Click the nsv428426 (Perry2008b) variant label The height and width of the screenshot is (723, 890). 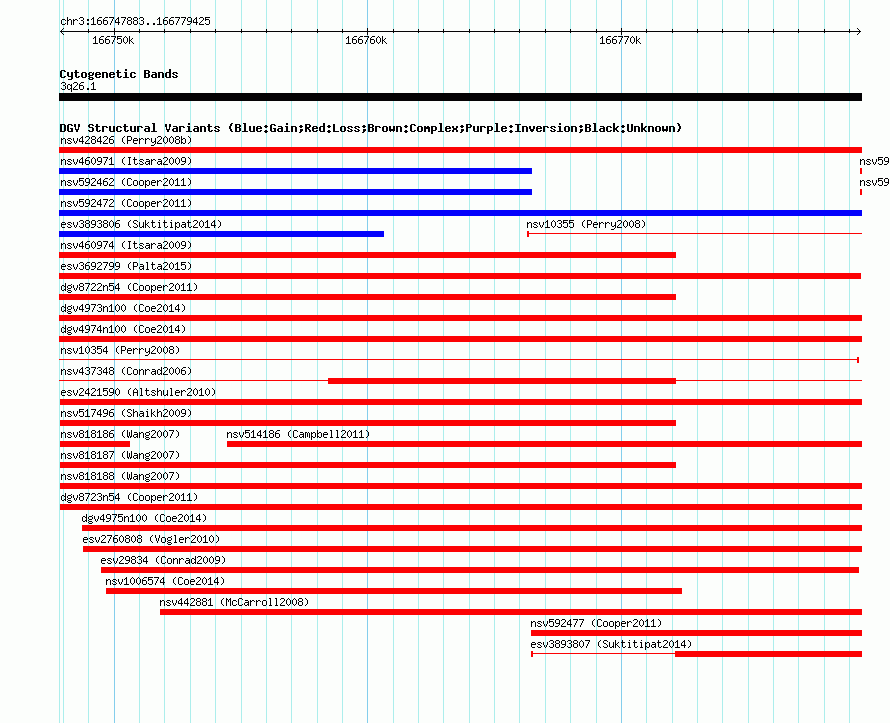click(x=126, y=140)
